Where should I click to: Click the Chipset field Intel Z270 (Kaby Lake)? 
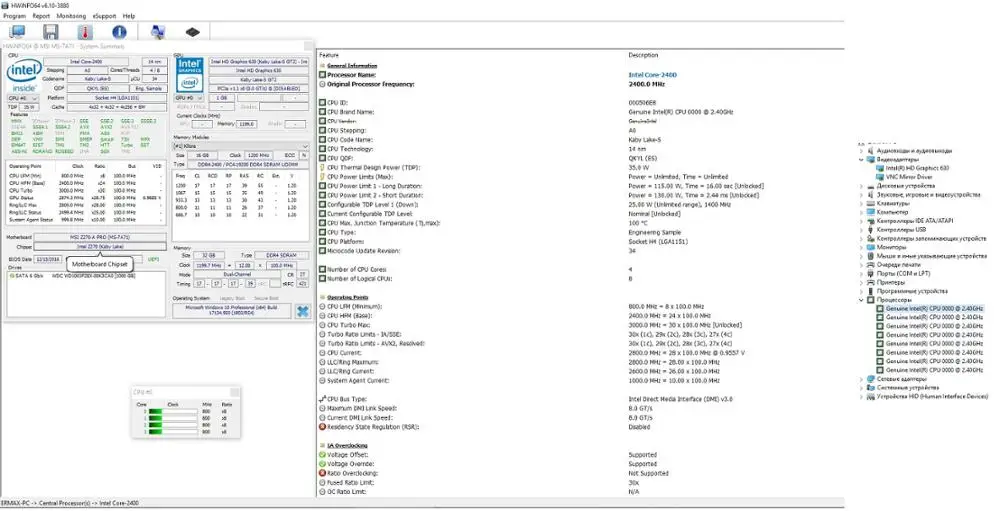(100, 246)
